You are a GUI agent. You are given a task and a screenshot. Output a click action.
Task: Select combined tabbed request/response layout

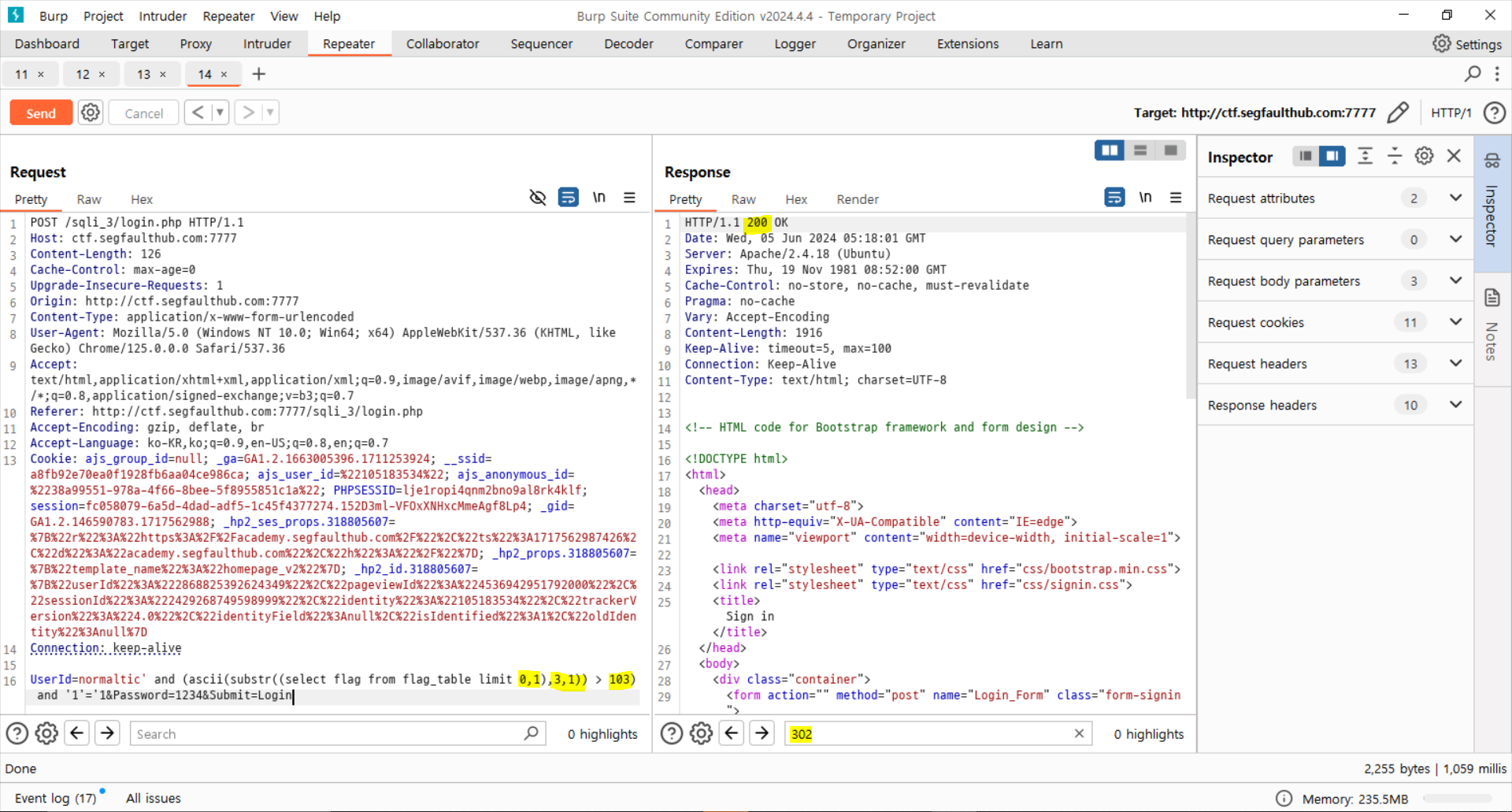[x=1170, y=150]
